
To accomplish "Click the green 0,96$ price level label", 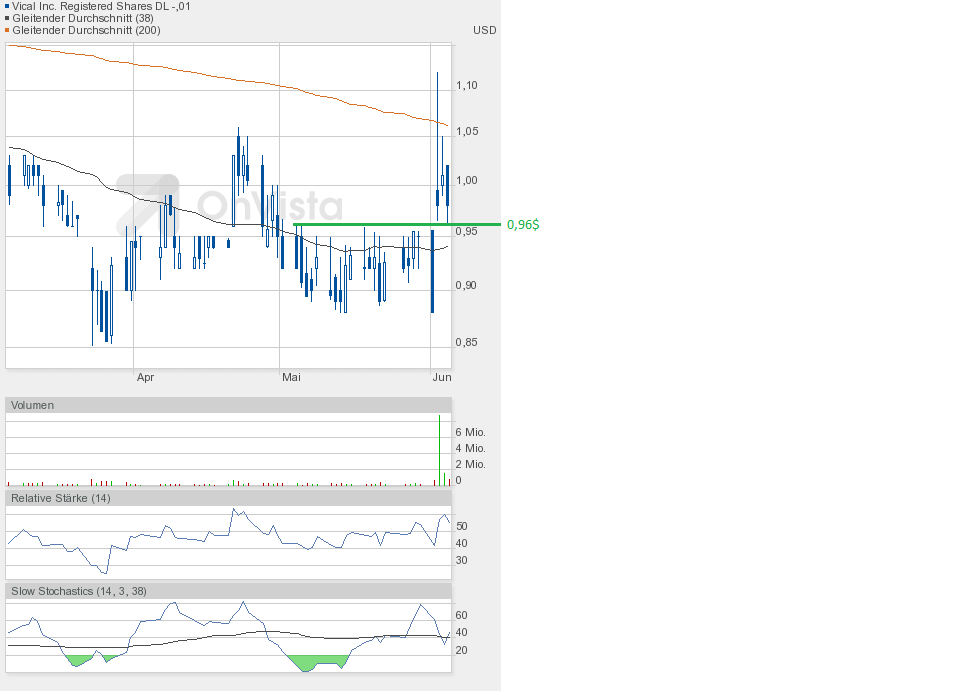I will click(523, 225).
